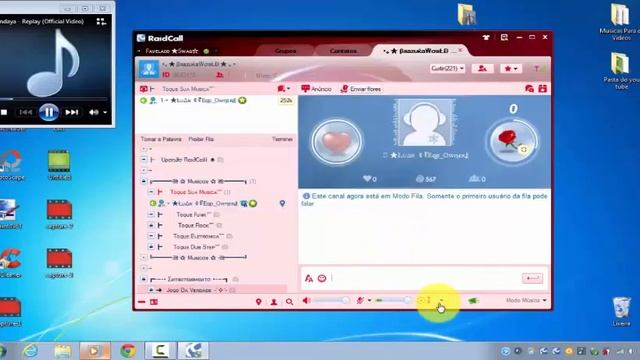Switch to the Grupos tab
The height and width of the screenshot is (360, 640).
pos(285,51)
